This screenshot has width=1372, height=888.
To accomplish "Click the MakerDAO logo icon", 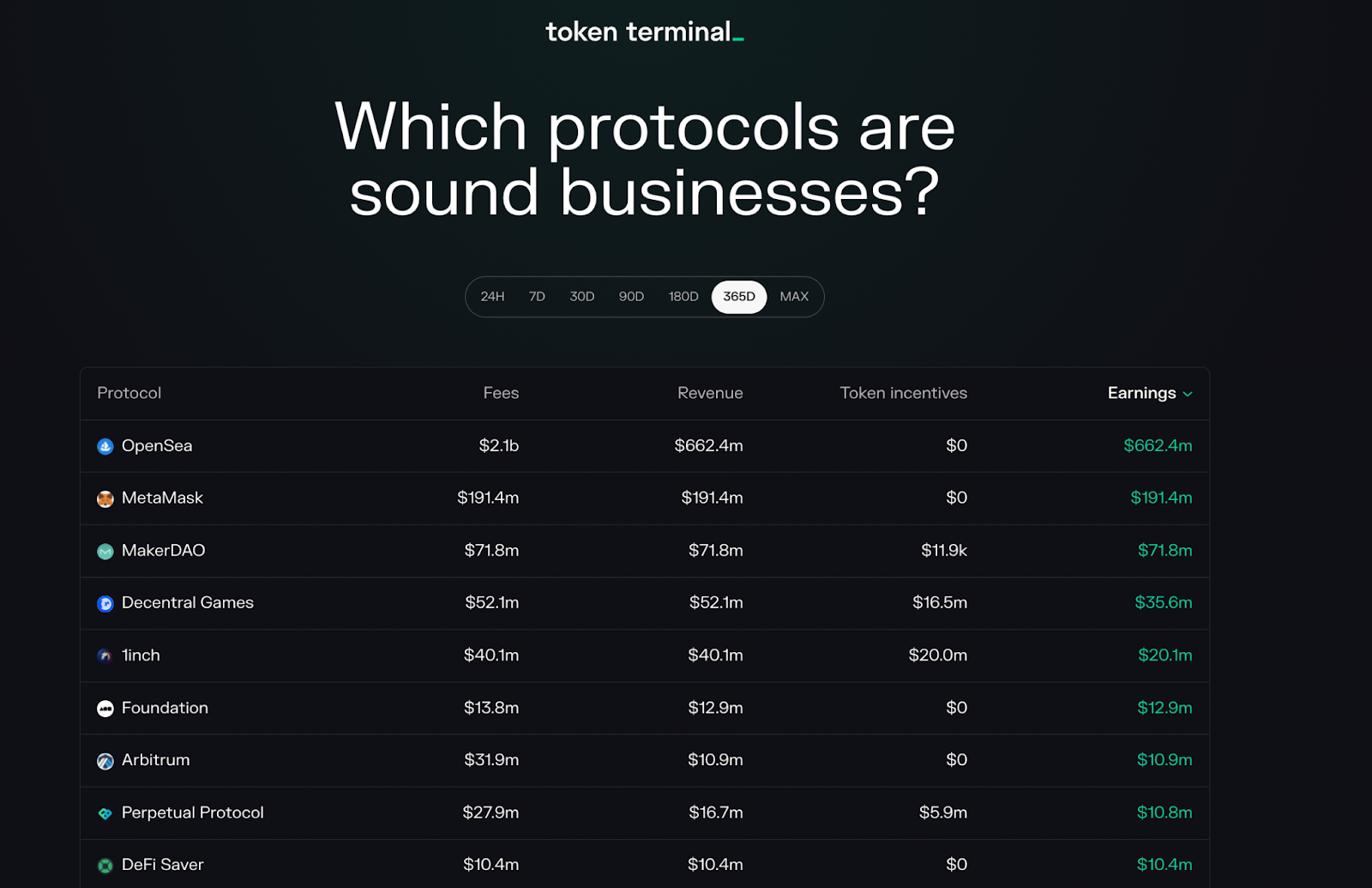I will [x=105, y=552].
